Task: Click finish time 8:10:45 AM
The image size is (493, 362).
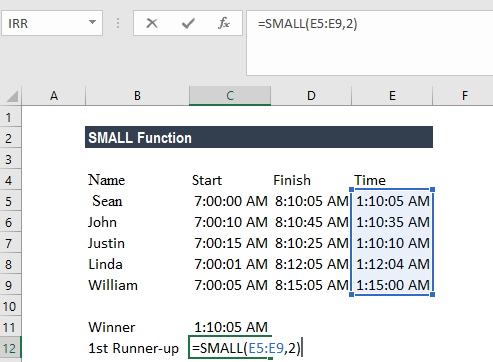Action: pos(311,222)
